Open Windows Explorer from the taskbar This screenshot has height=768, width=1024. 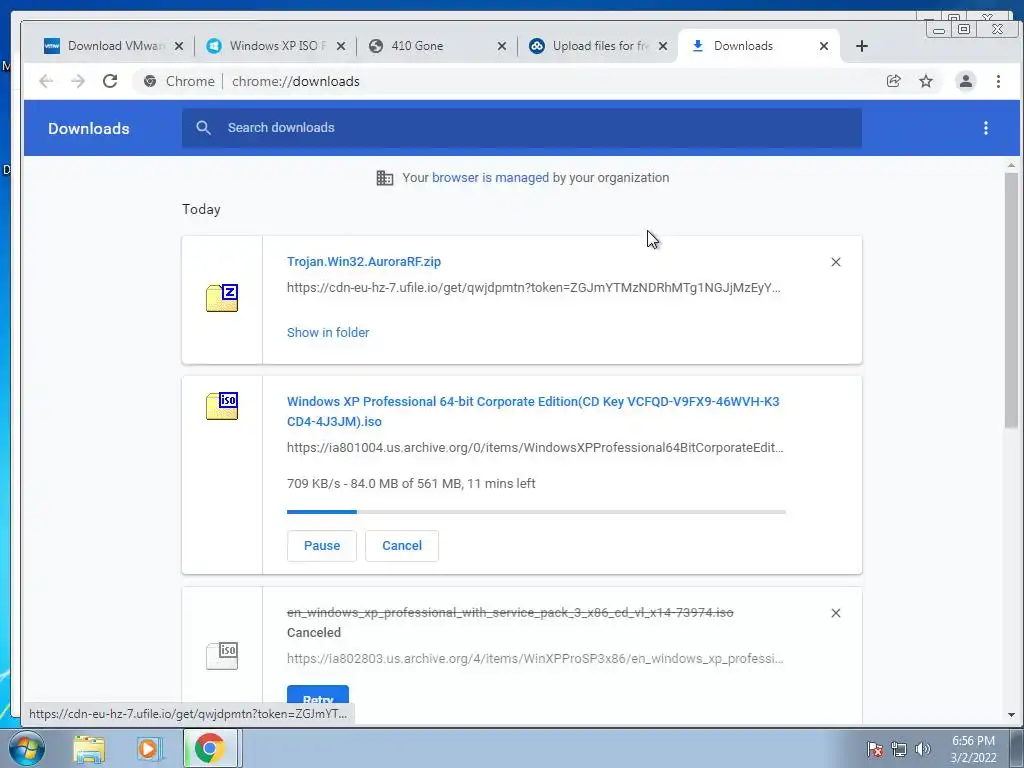coord(89,749)
